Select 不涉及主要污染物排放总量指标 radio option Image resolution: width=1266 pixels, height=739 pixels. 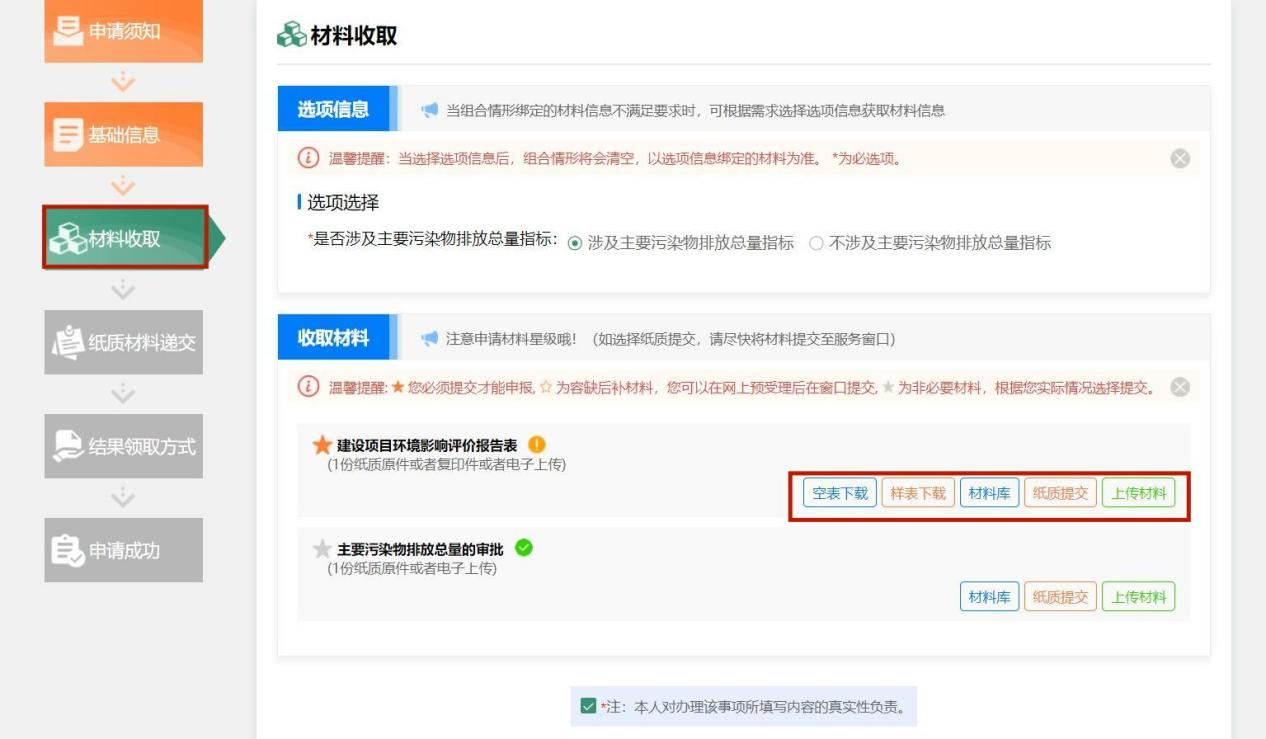point(816,243)
